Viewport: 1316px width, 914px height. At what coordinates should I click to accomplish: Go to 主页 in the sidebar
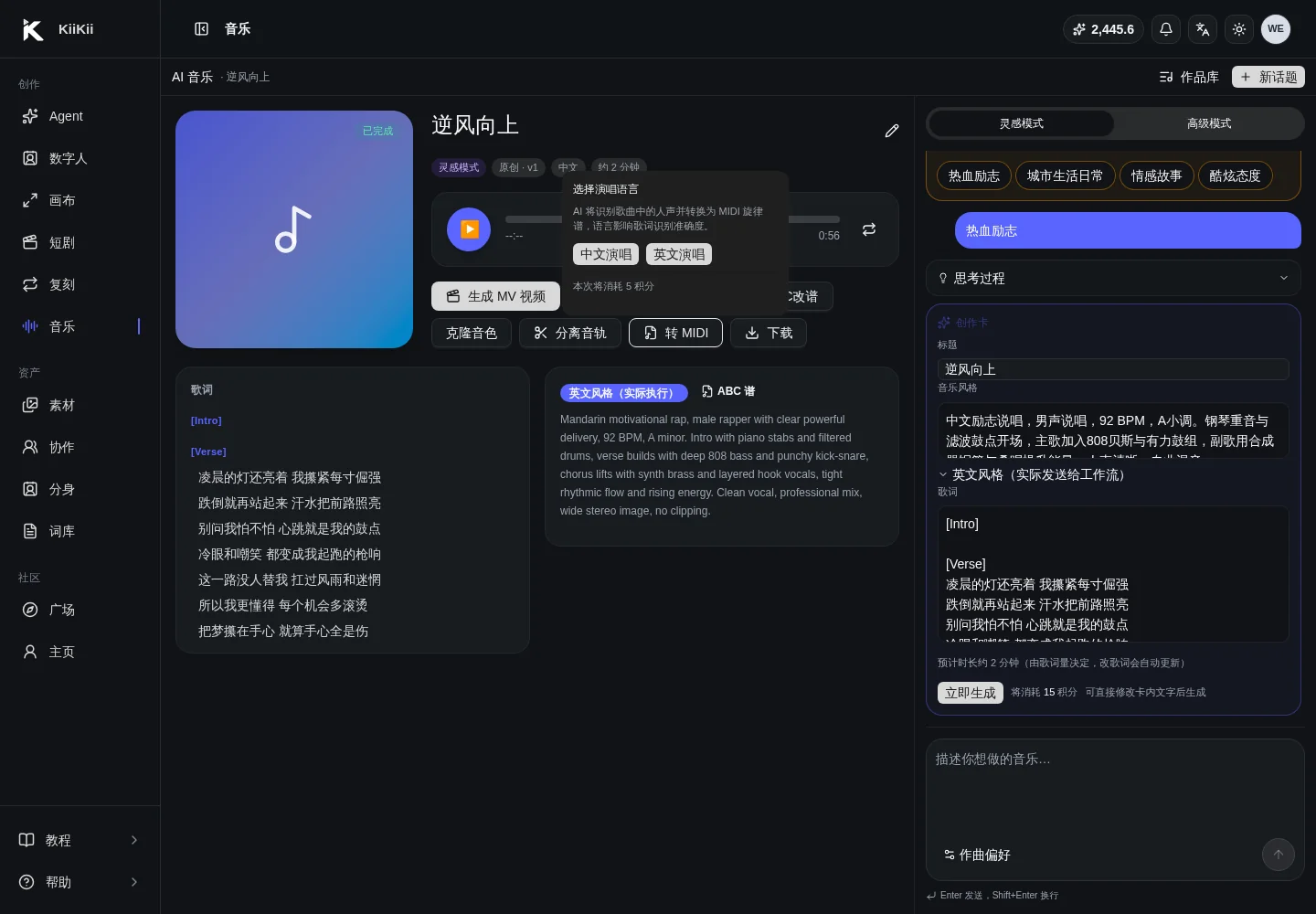click(x=80, y=652)
